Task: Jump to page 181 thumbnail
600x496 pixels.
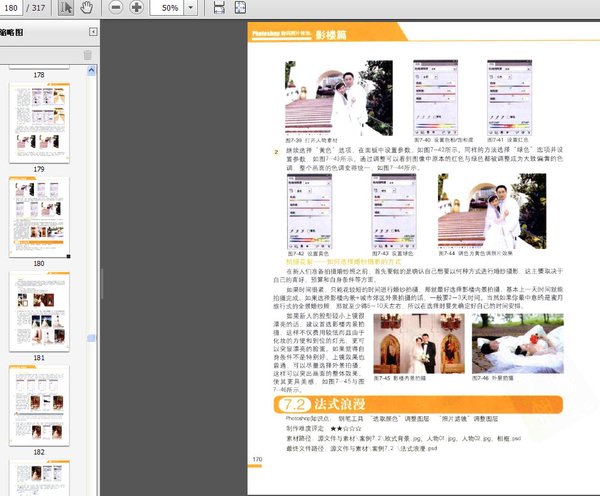Action: click(x=39, y=309)
